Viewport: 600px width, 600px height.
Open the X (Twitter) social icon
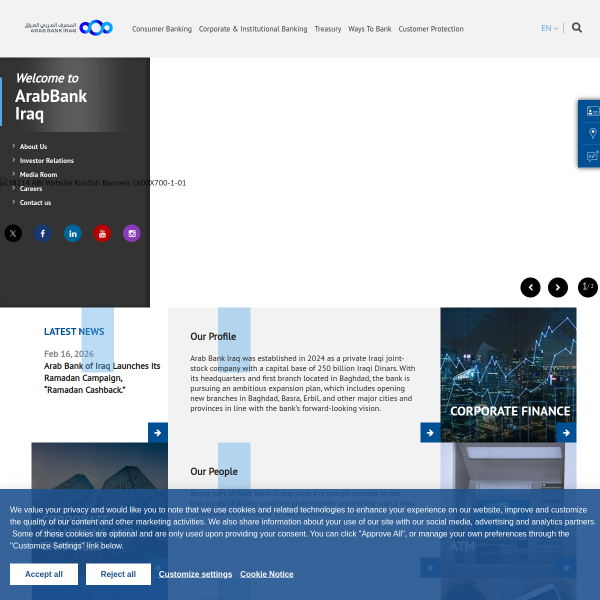(x=13, y=233)
